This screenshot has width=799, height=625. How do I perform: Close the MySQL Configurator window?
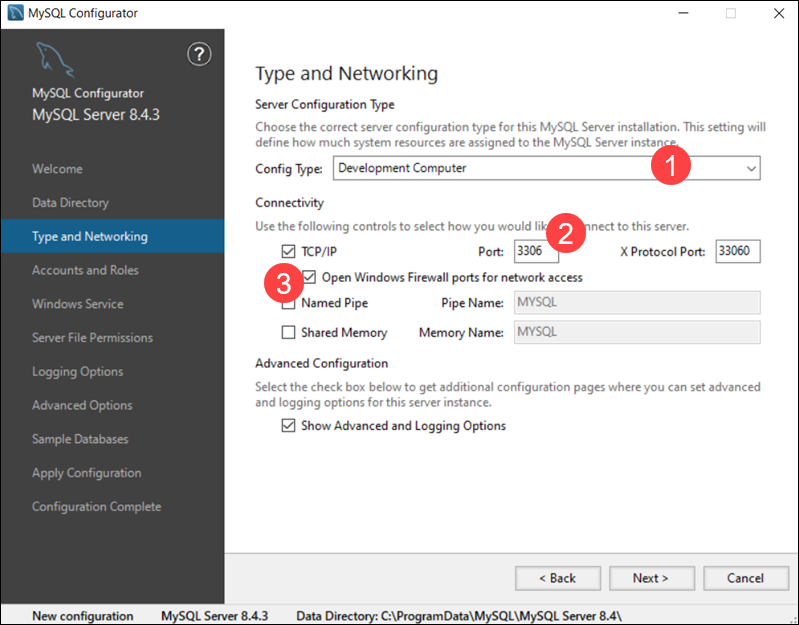click(778, 14)
